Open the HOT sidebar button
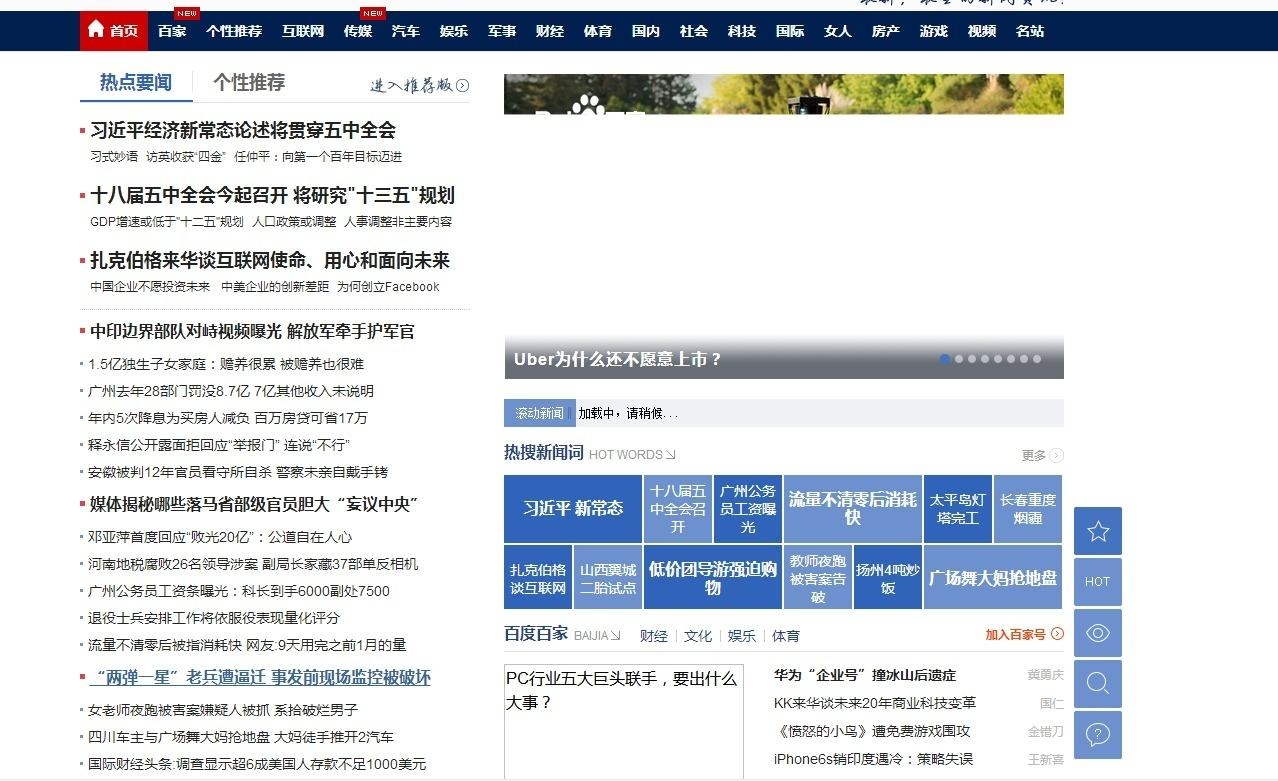 pos(1098,582)
